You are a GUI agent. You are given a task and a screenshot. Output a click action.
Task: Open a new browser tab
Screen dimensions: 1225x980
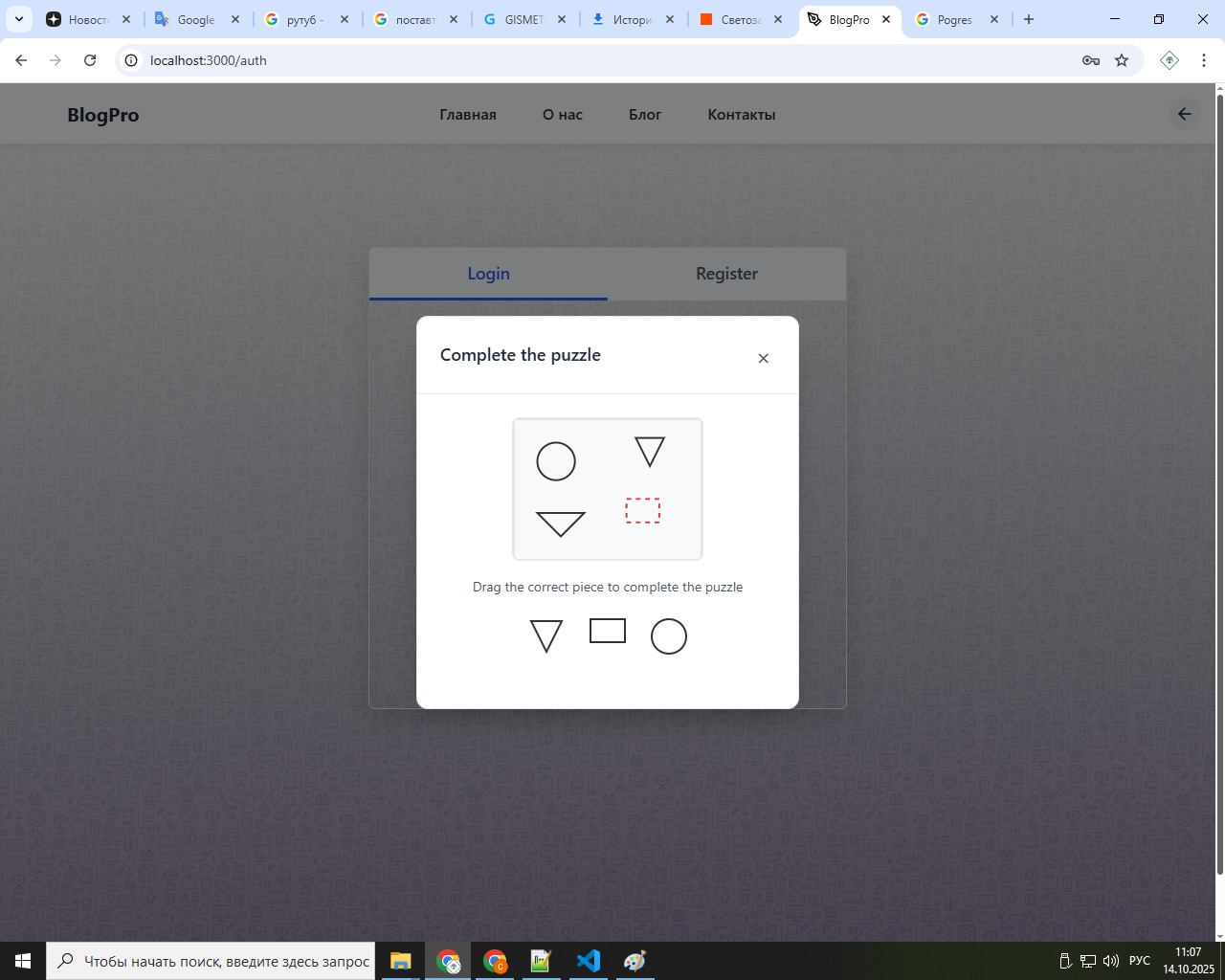pos(1029,19)
